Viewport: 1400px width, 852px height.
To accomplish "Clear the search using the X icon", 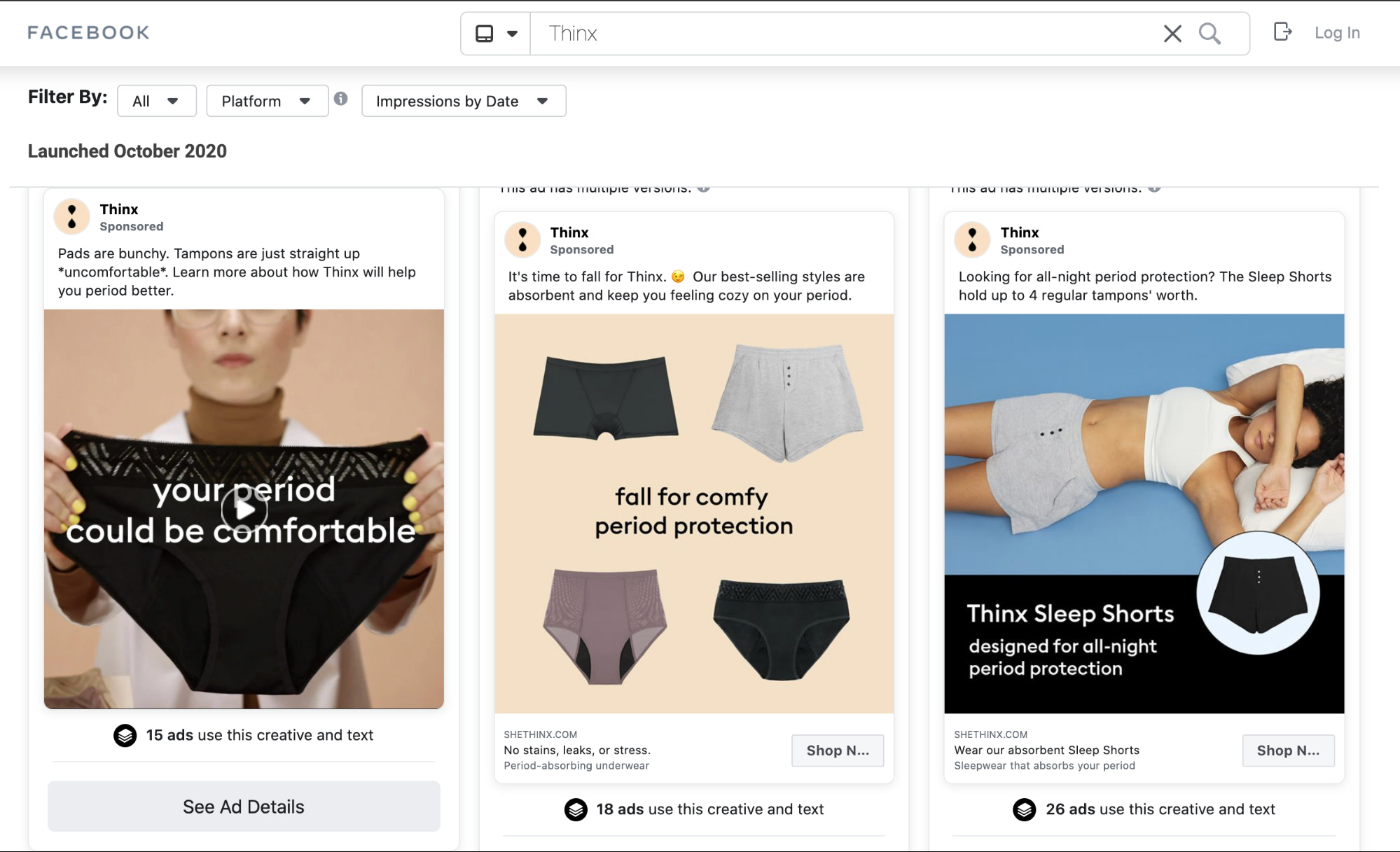I will [x=1172, y=33].
